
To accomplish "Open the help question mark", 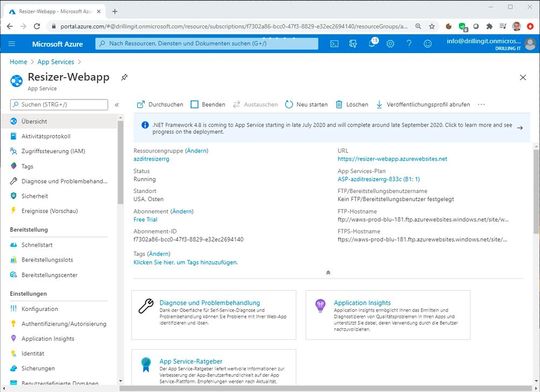I will click(409, 44).
